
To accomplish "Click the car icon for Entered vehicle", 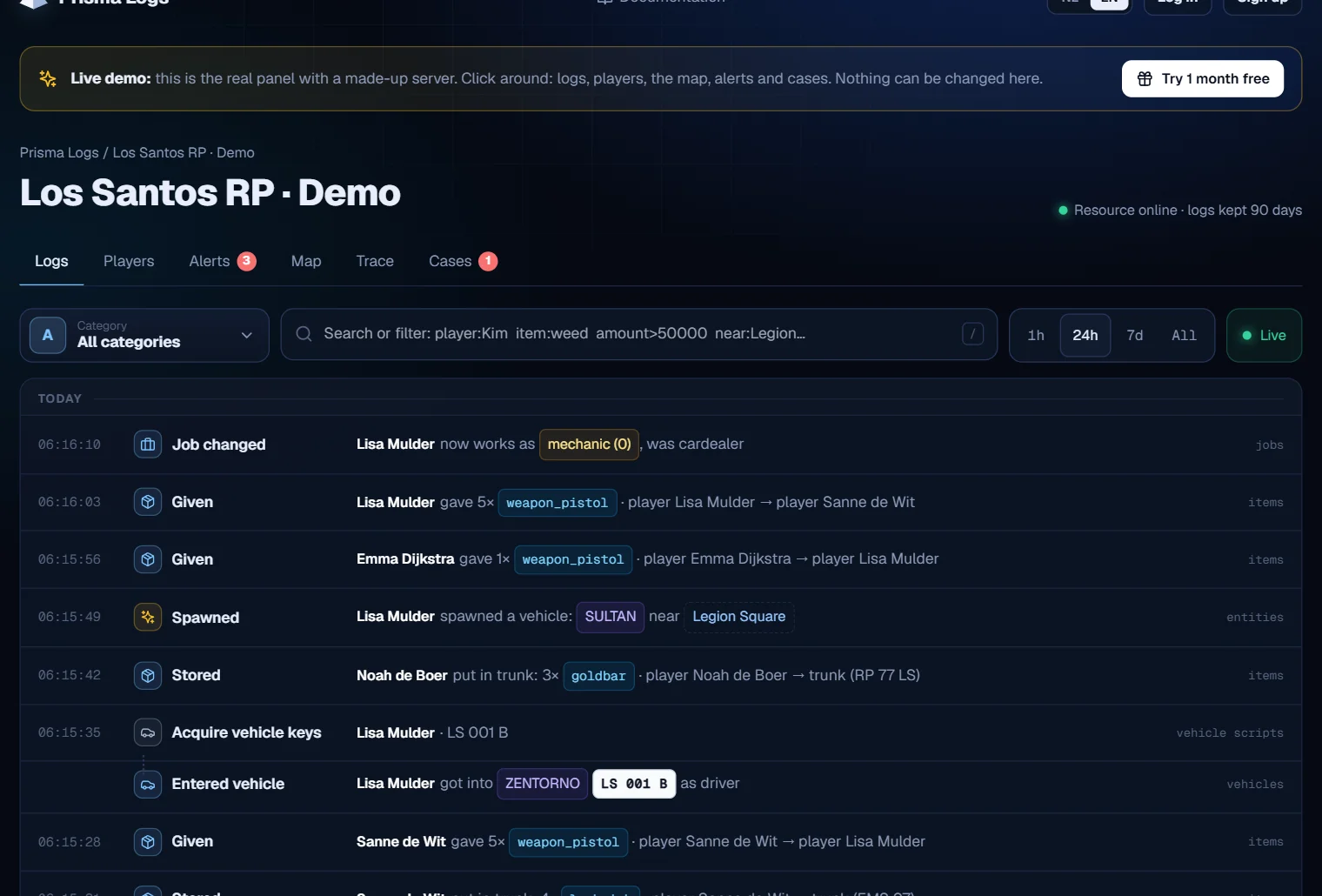I will [x=148, y=784].
